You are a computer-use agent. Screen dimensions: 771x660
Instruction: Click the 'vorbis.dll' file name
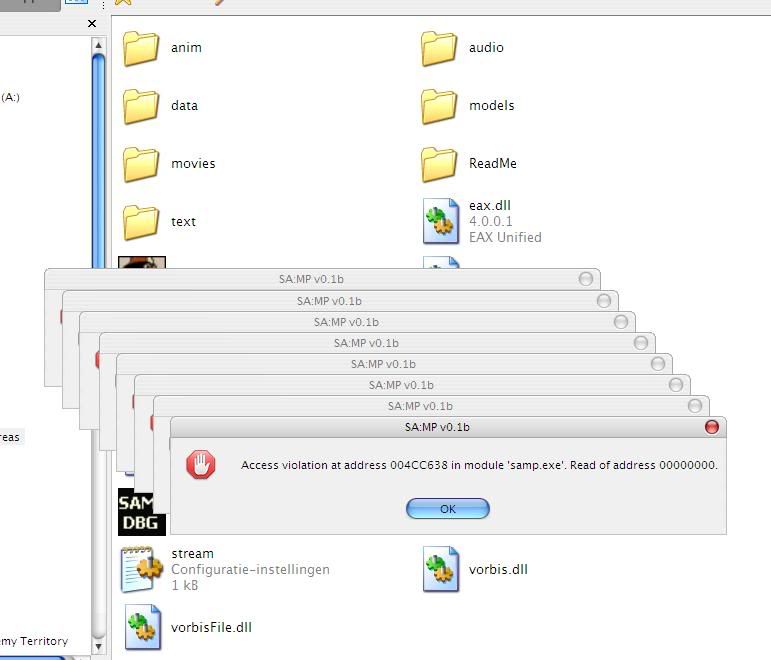pyautogui.click(x=498, y=570)
